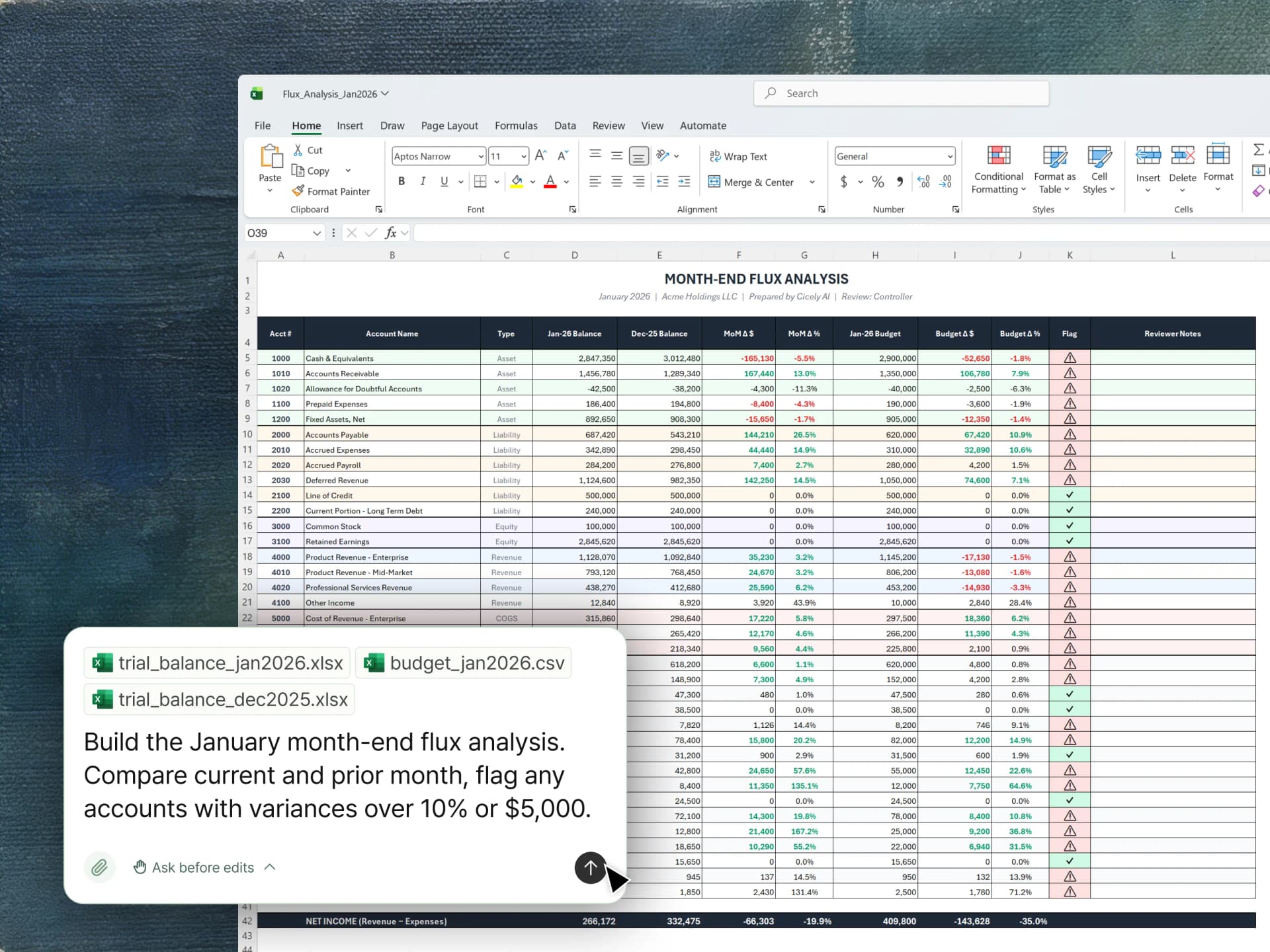Pick the red font color swatch
The width and height of the screenshot is (1270, 952).
550,182
